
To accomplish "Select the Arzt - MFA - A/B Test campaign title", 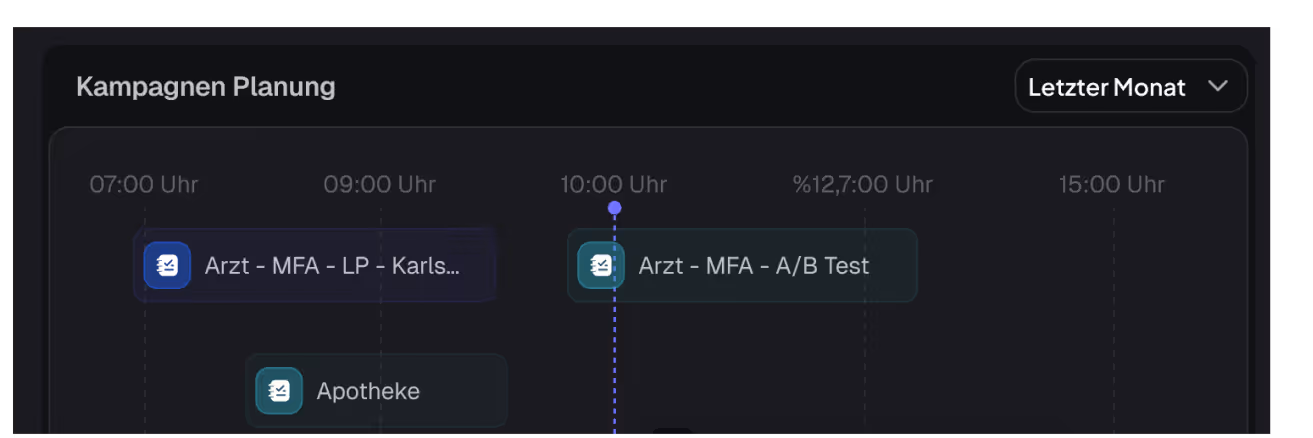I will click(x=754, y=266).
